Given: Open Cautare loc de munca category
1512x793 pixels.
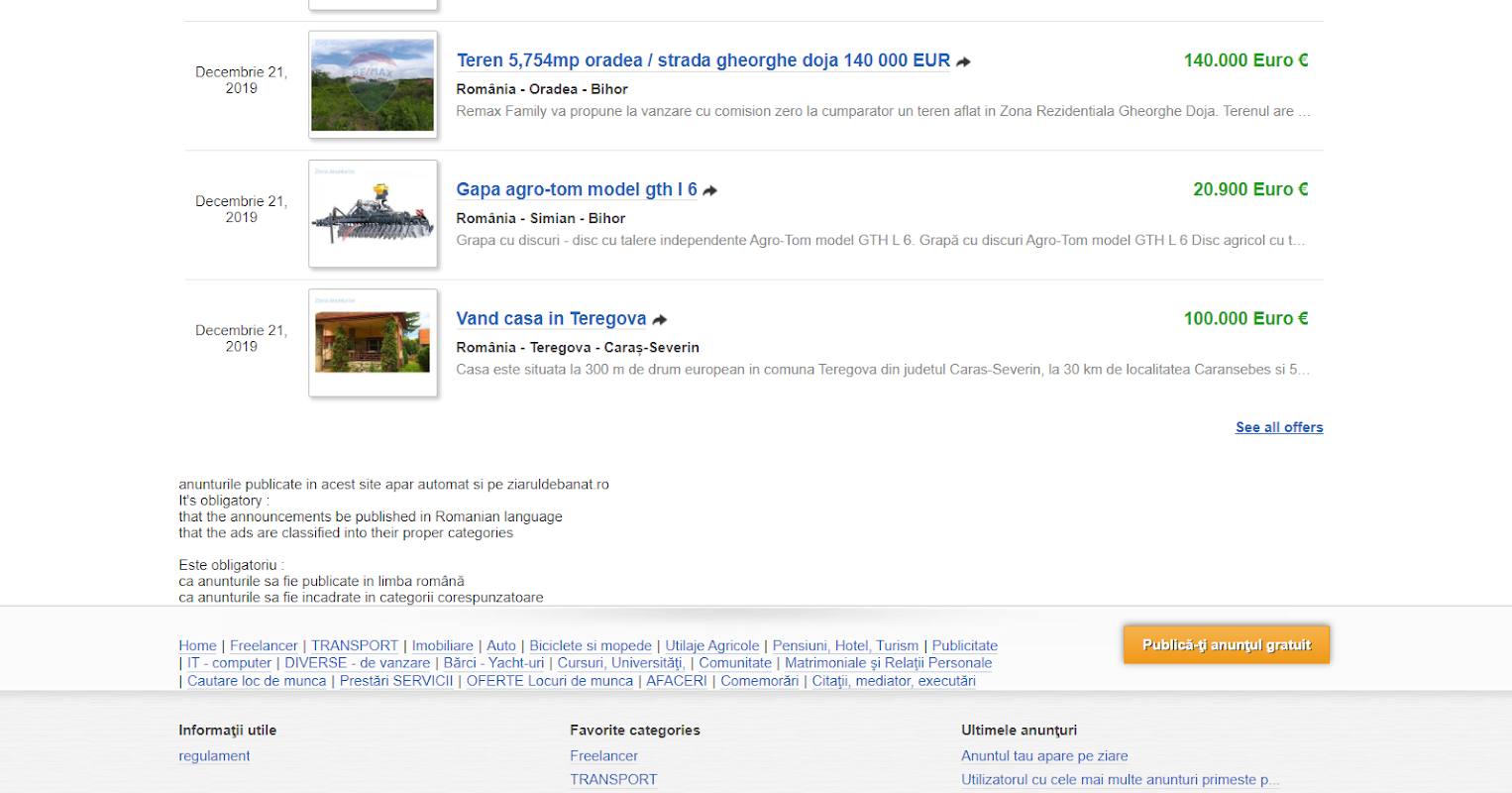Looking at the screenshot, I should pos(257,681).
